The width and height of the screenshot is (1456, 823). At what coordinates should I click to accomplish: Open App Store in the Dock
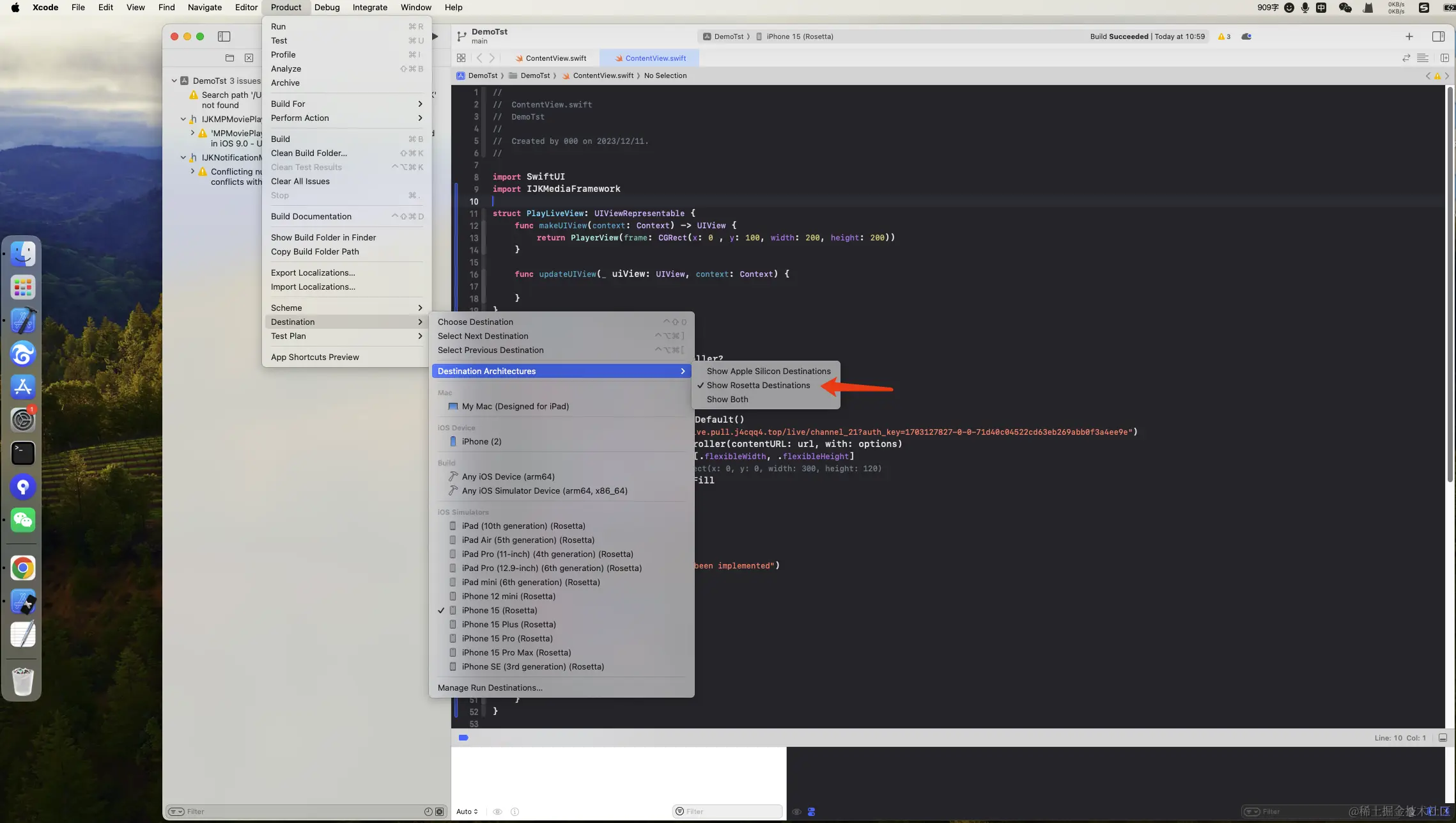click(x=23, y=387)
